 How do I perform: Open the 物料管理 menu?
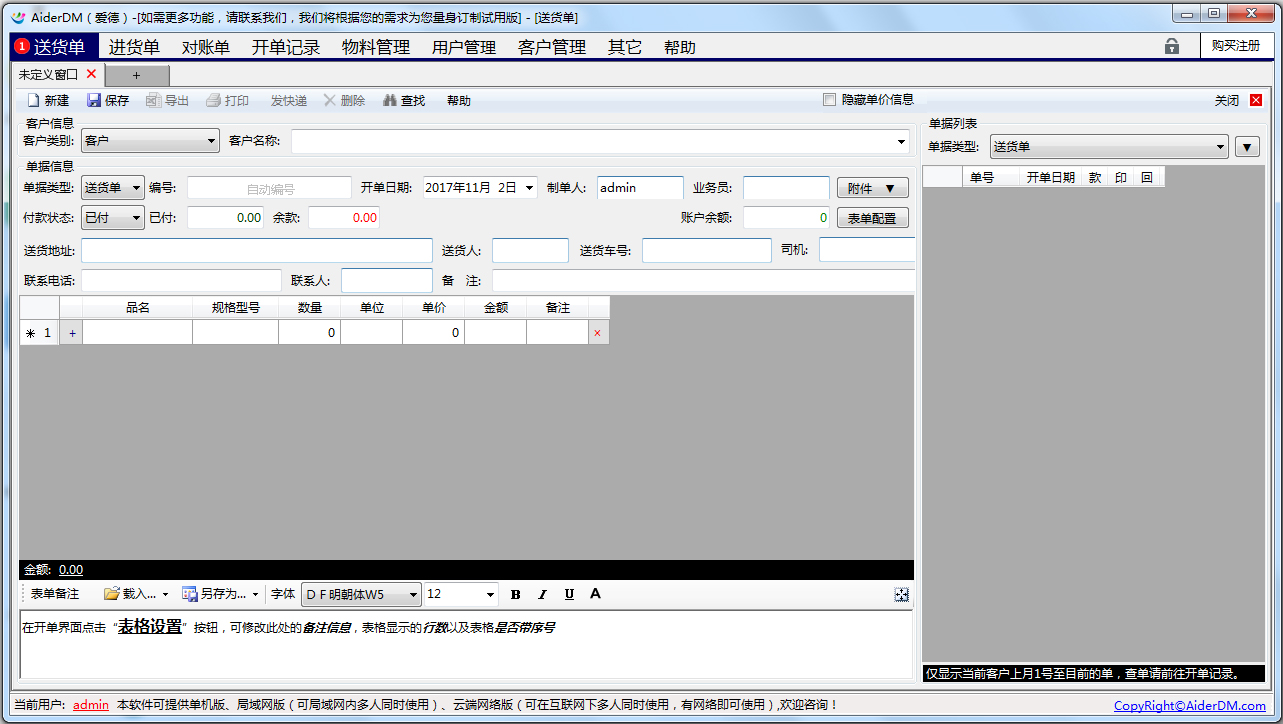376,47
